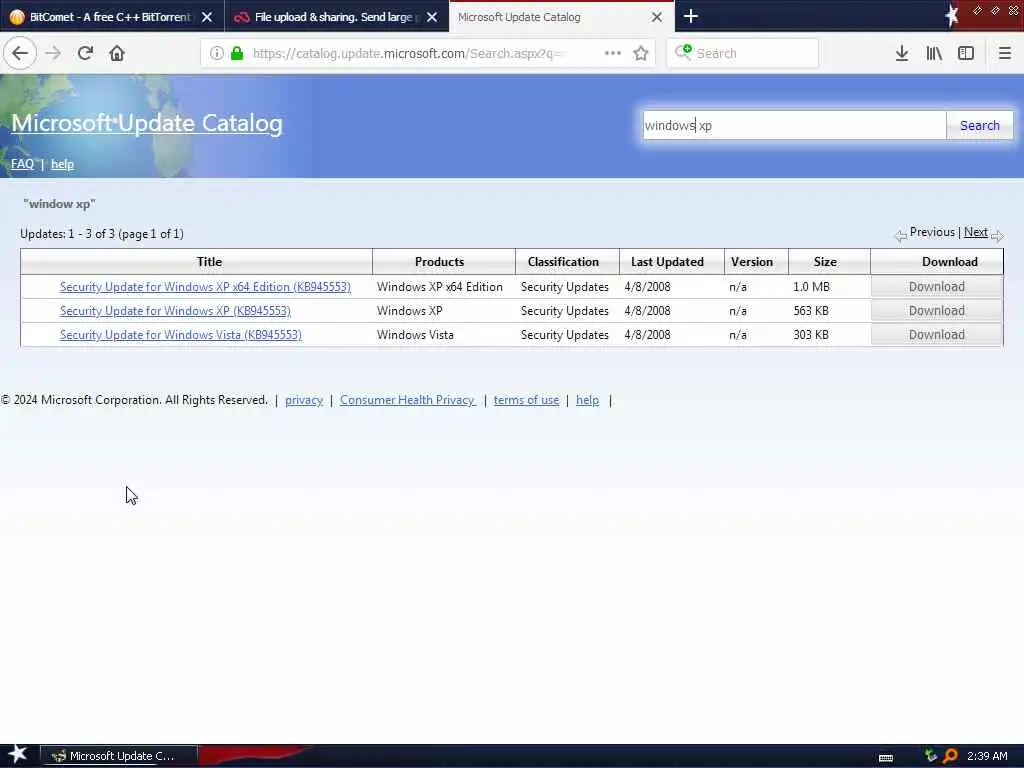
Task: Go back with the browser back arrow
Action: click(x=20, y=53)
